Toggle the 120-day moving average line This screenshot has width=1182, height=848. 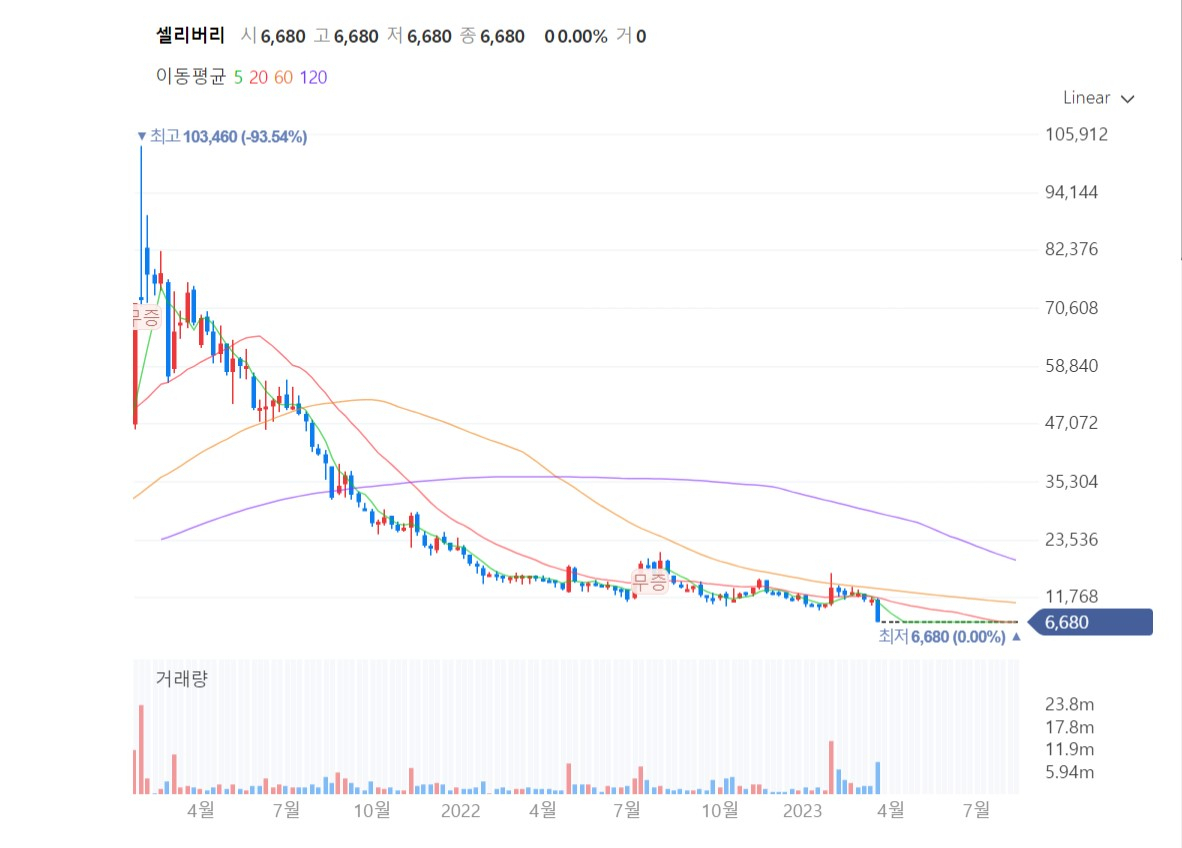313,77
